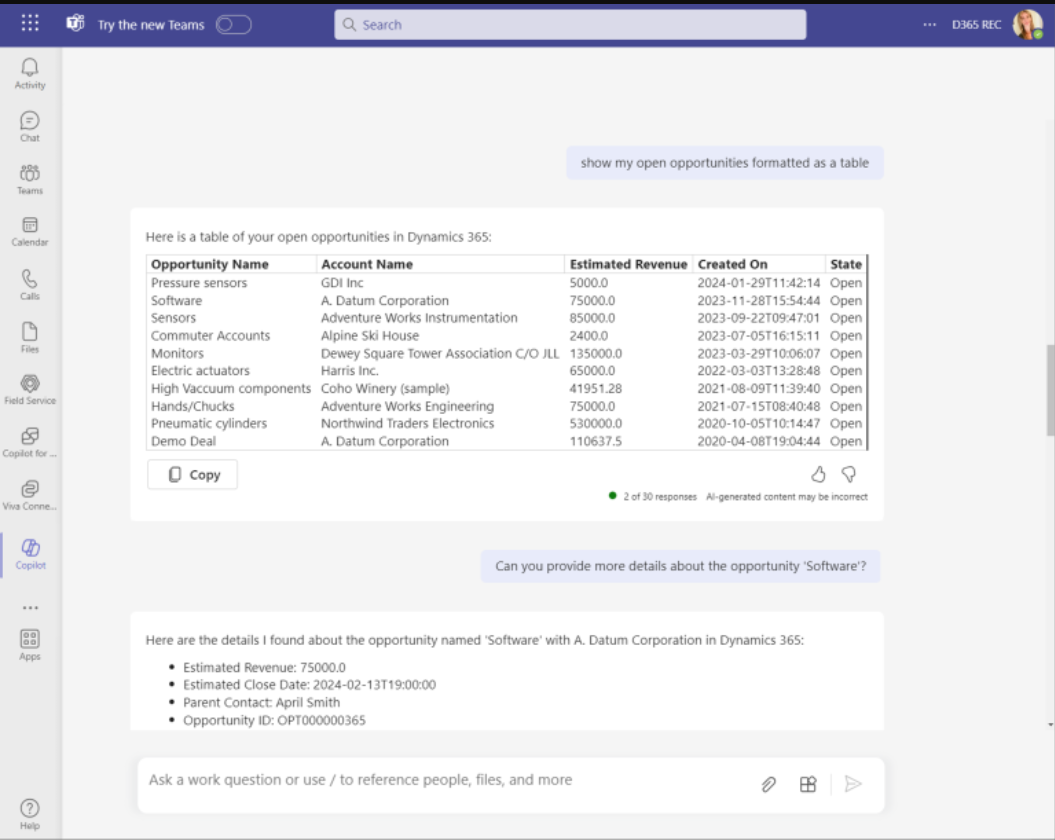The image size is (1055, 840).
Task: Click the chat vertical scrollbar thumb
Action: (1050, 390)
